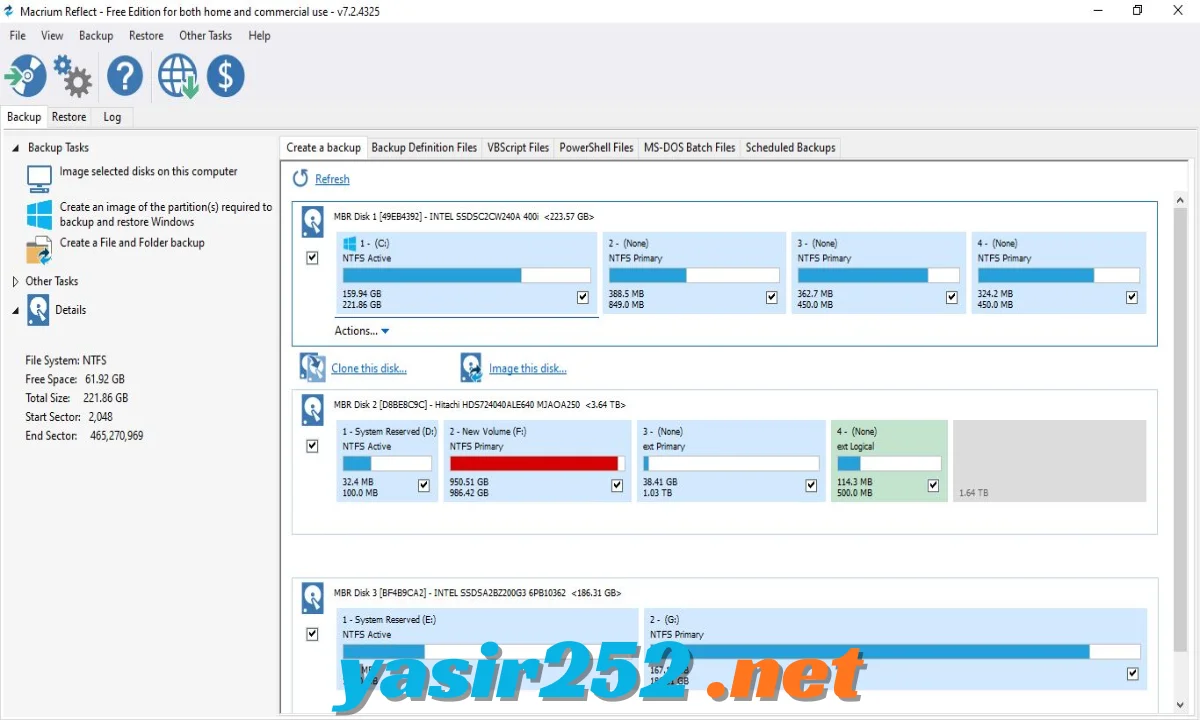Click the MBR Disk 2 drive icon

pyautogui.click(x=313, y=410)
